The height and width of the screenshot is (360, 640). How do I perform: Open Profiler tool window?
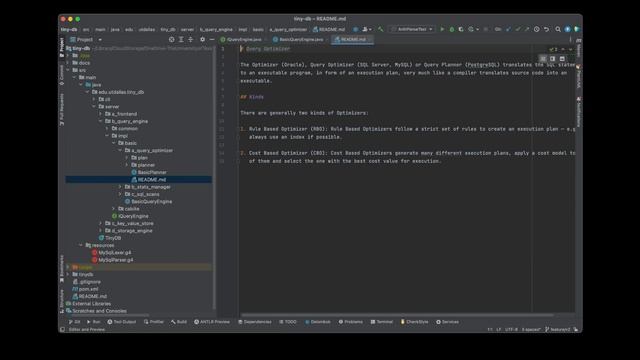pos(154,322)
